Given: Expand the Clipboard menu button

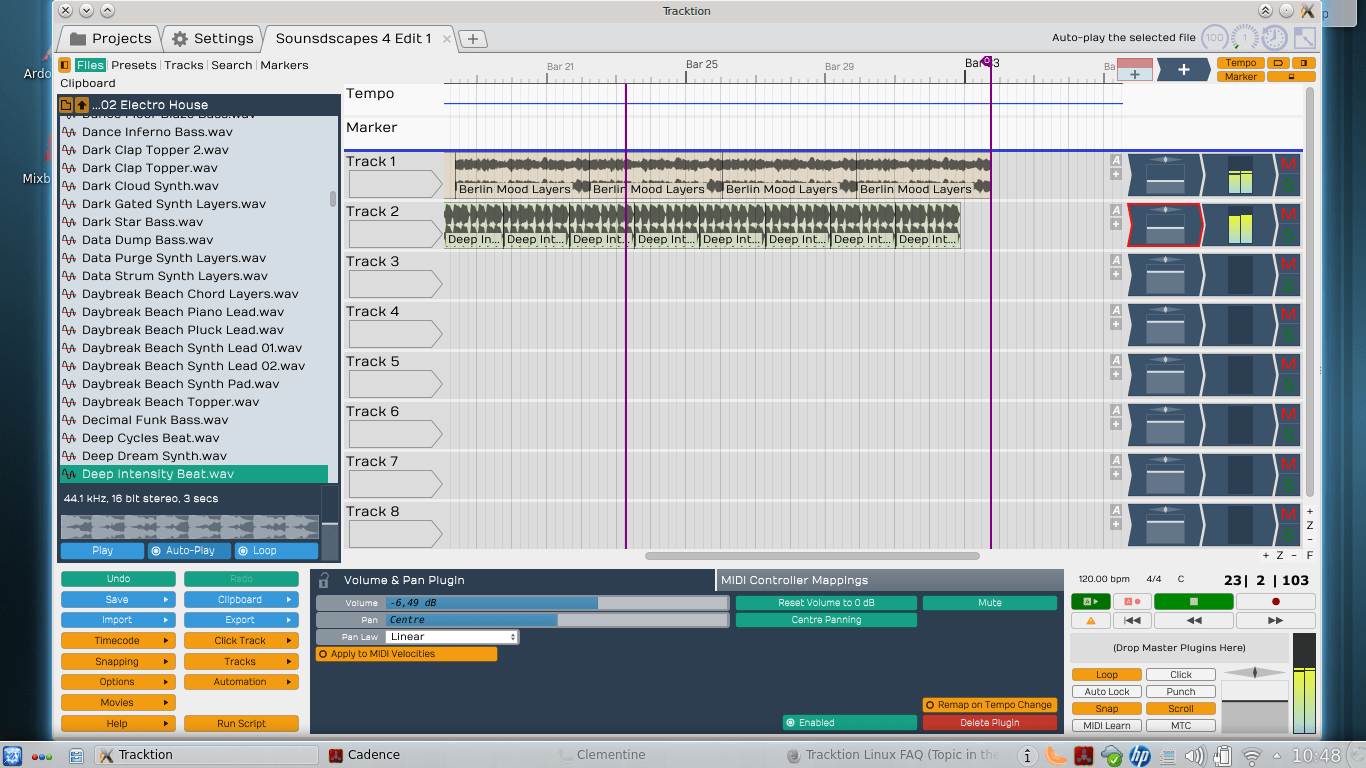Looking at the screenshot, I should (241, 600).
